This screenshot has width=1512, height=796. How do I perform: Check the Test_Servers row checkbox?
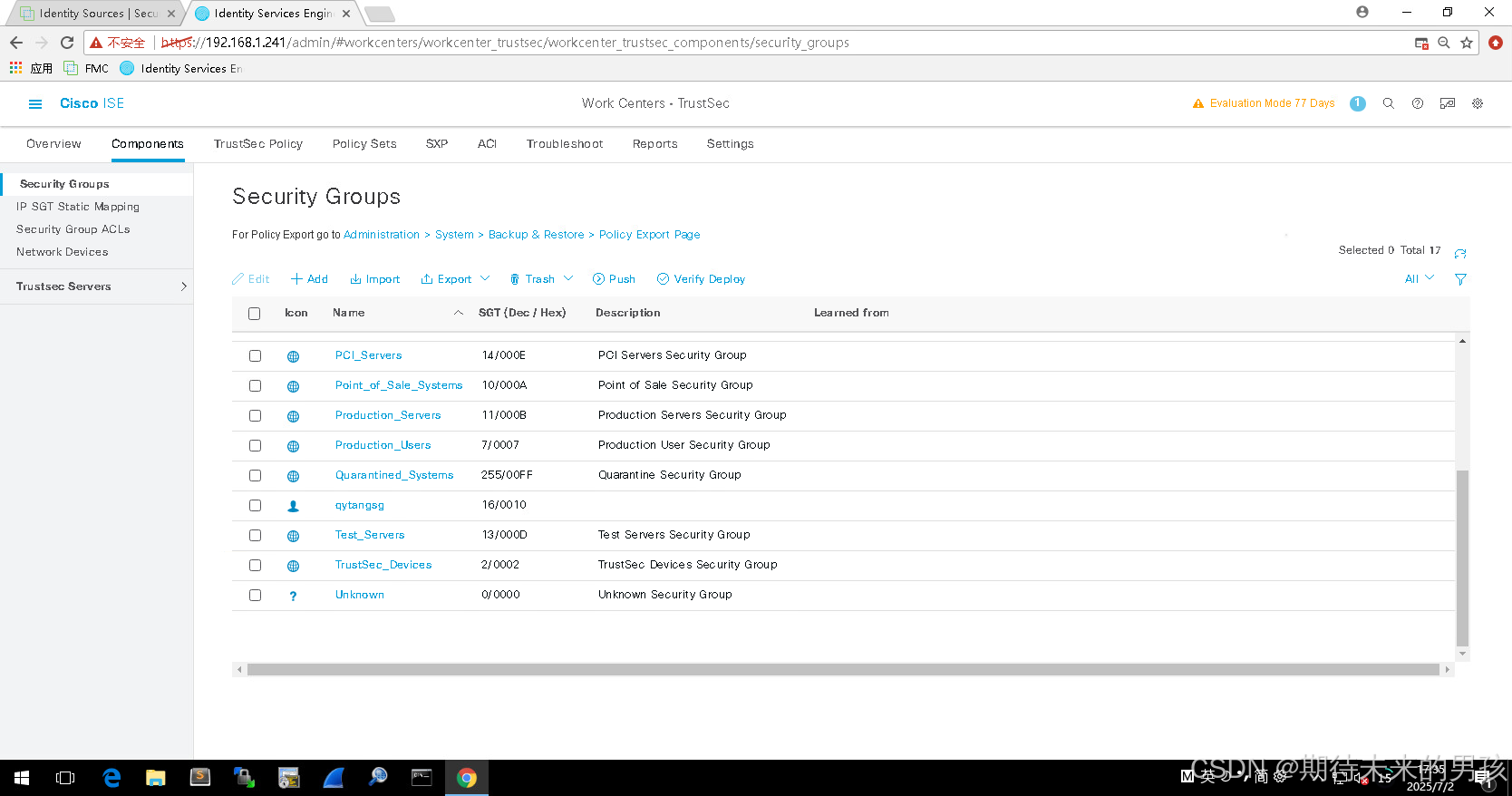(x=255, y=536)
